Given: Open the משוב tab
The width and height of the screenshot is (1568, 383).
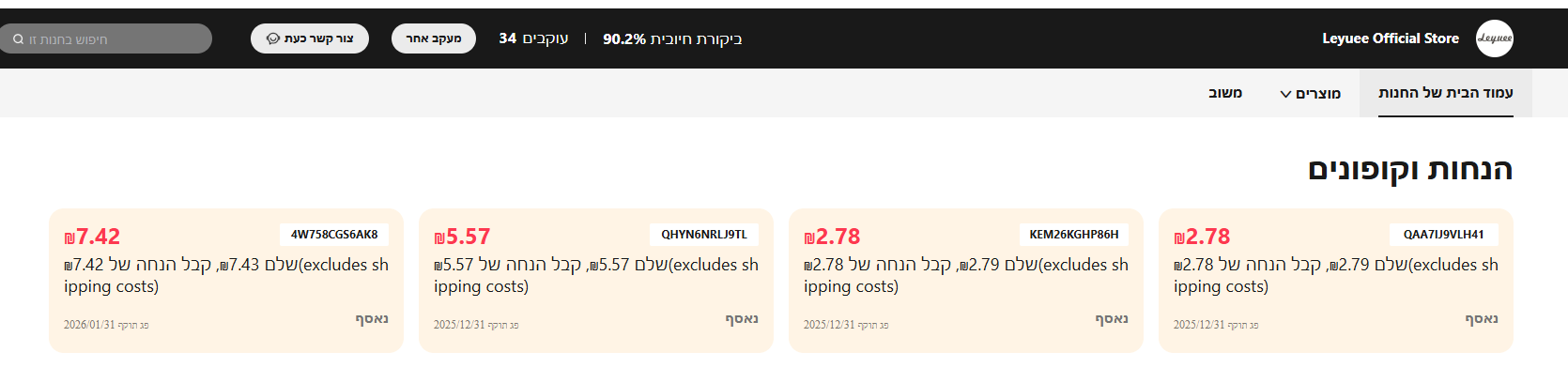Looking at the screenshot, I should 1224,93.
